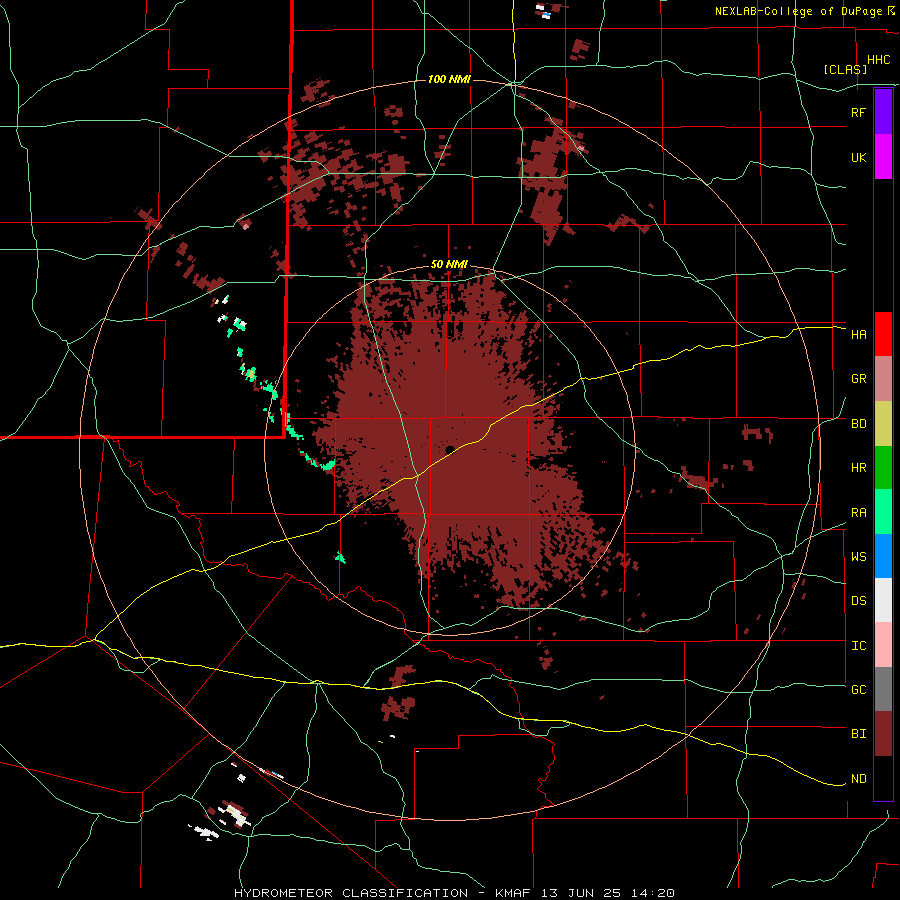The image size is (900, 900).
Task: Click the DS legend label
Action: 858,601
